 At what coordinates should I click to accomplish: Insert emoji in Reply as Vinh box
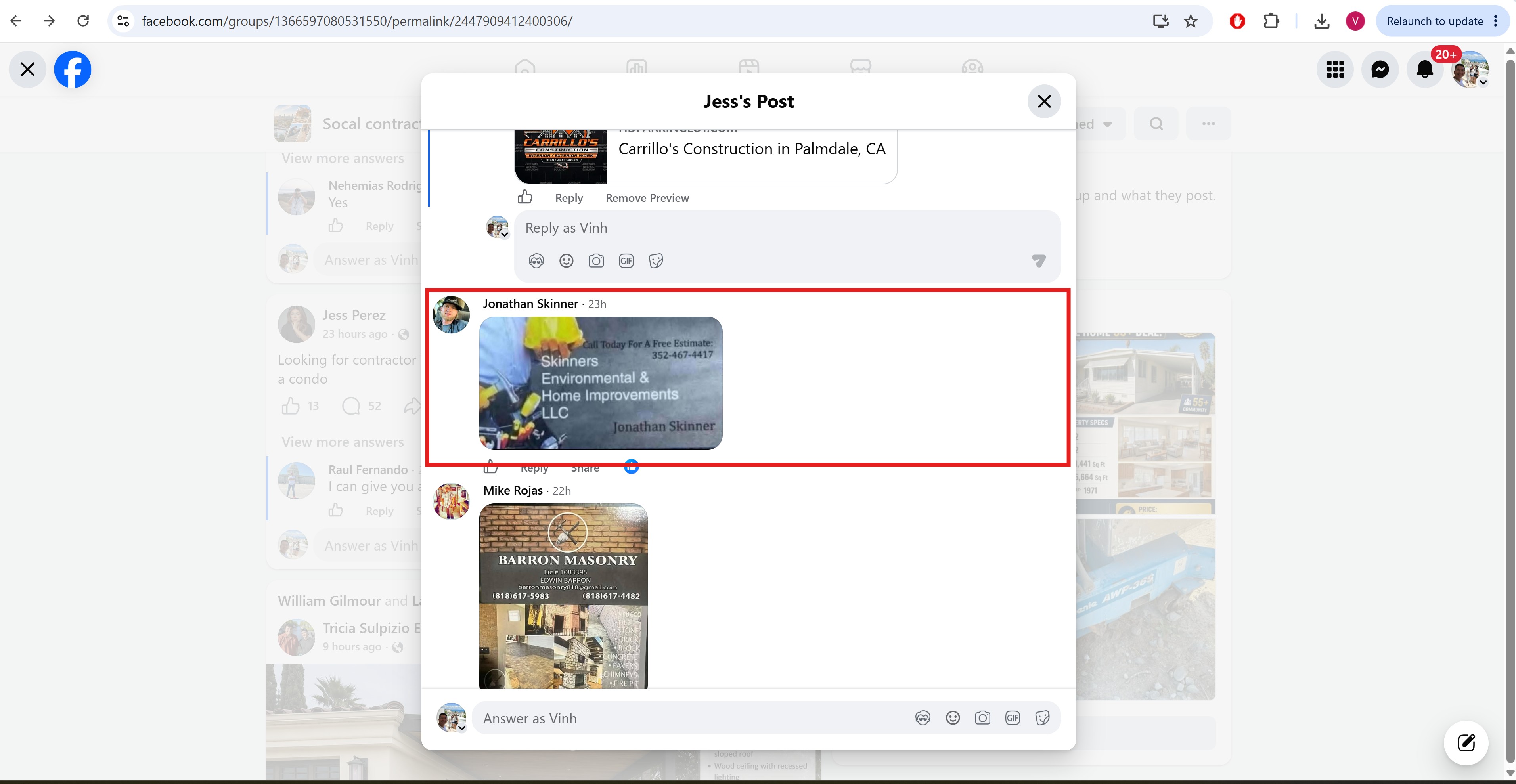566,261
